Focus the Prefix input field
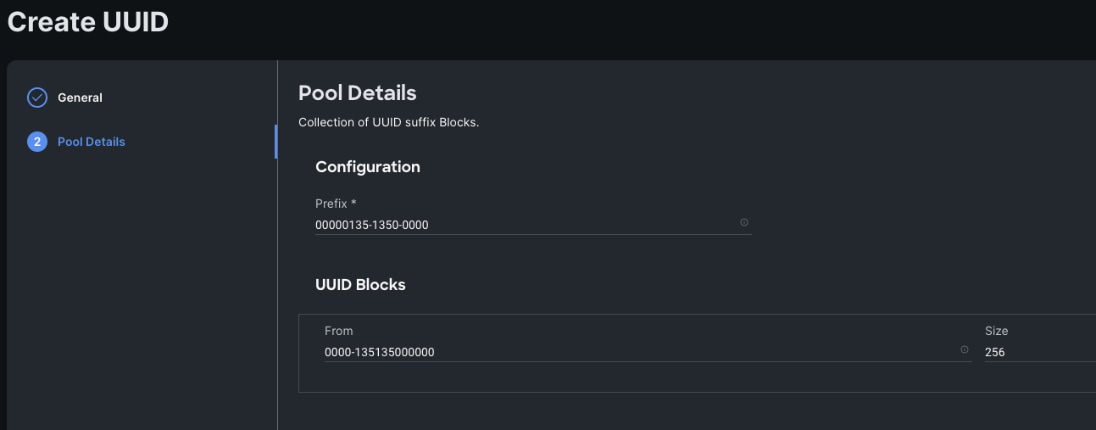Image resolution: width=1096 pixels, height=430 pixels. pyautogui.click(x=520, y=225)
